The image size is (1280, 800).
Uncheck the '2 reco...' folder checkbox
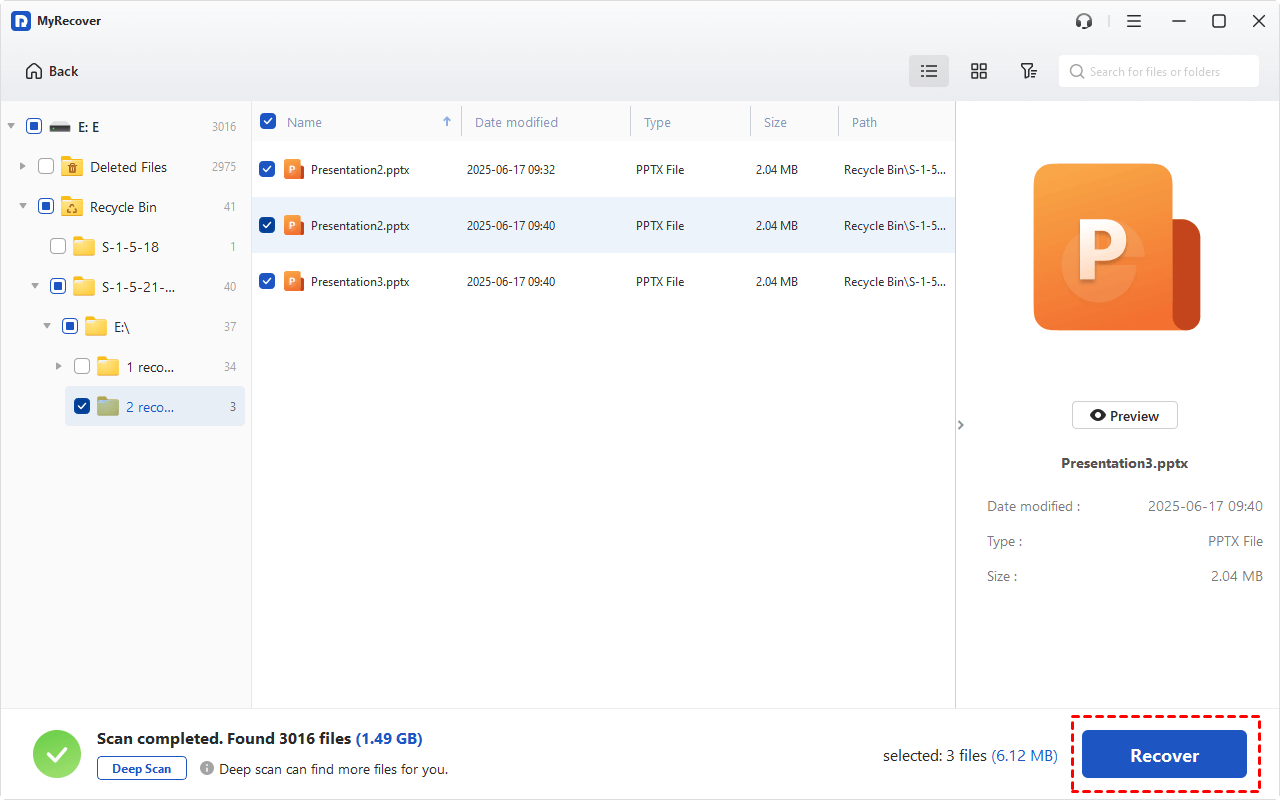(82, 407)
